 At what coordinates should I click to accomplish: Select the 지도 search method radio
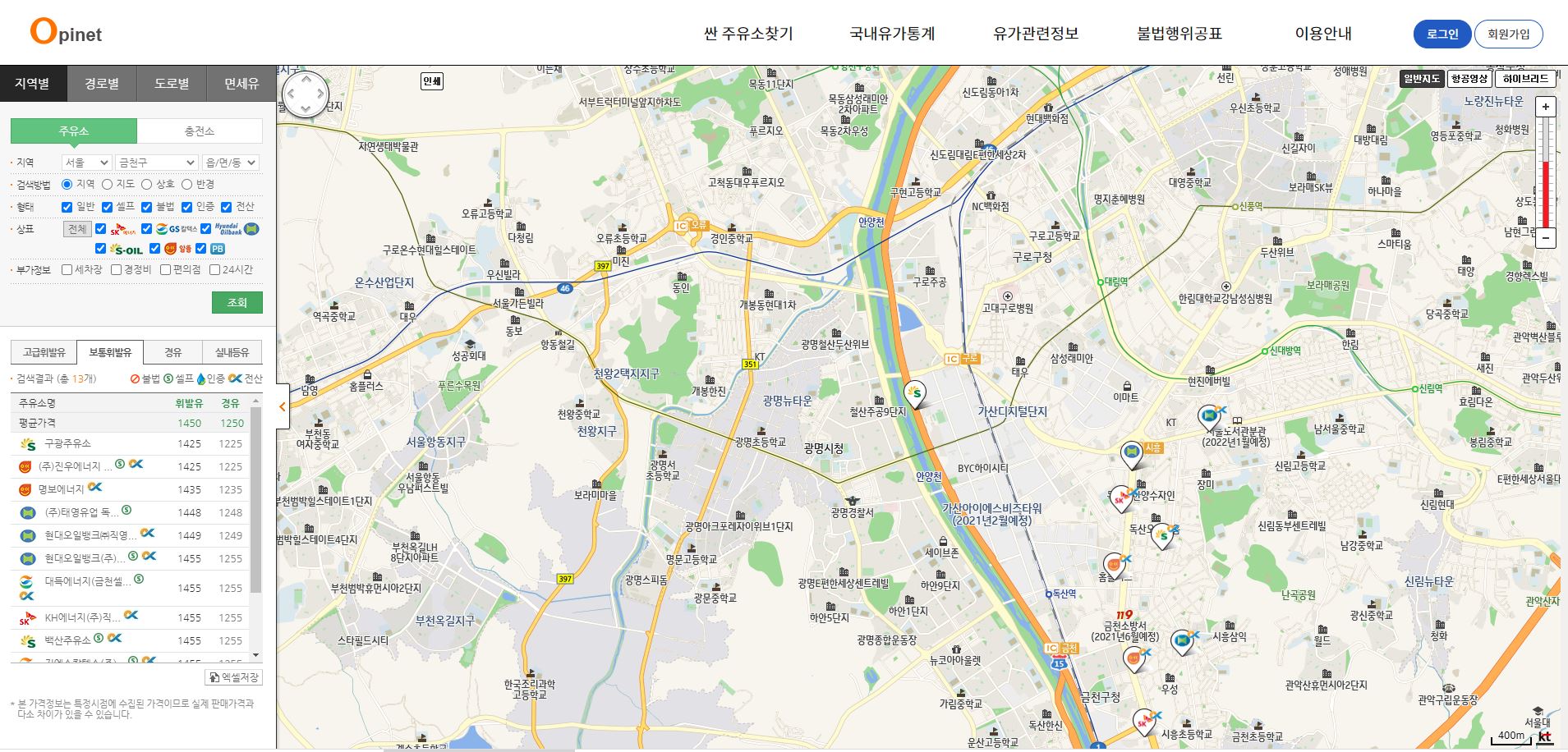[107, 185]
